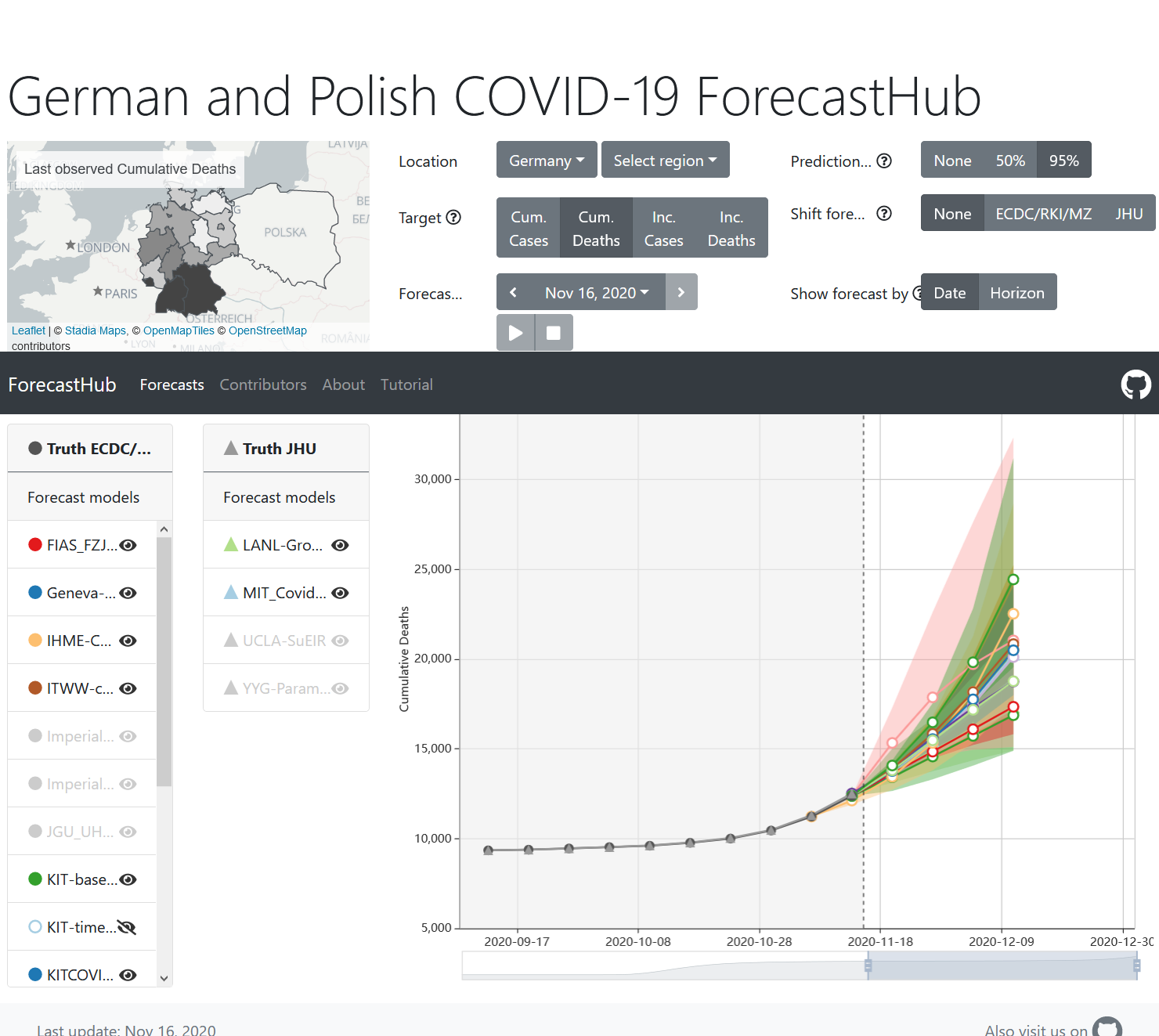
Task: Click the Shift forecast help icon
Action: point(884,213)
